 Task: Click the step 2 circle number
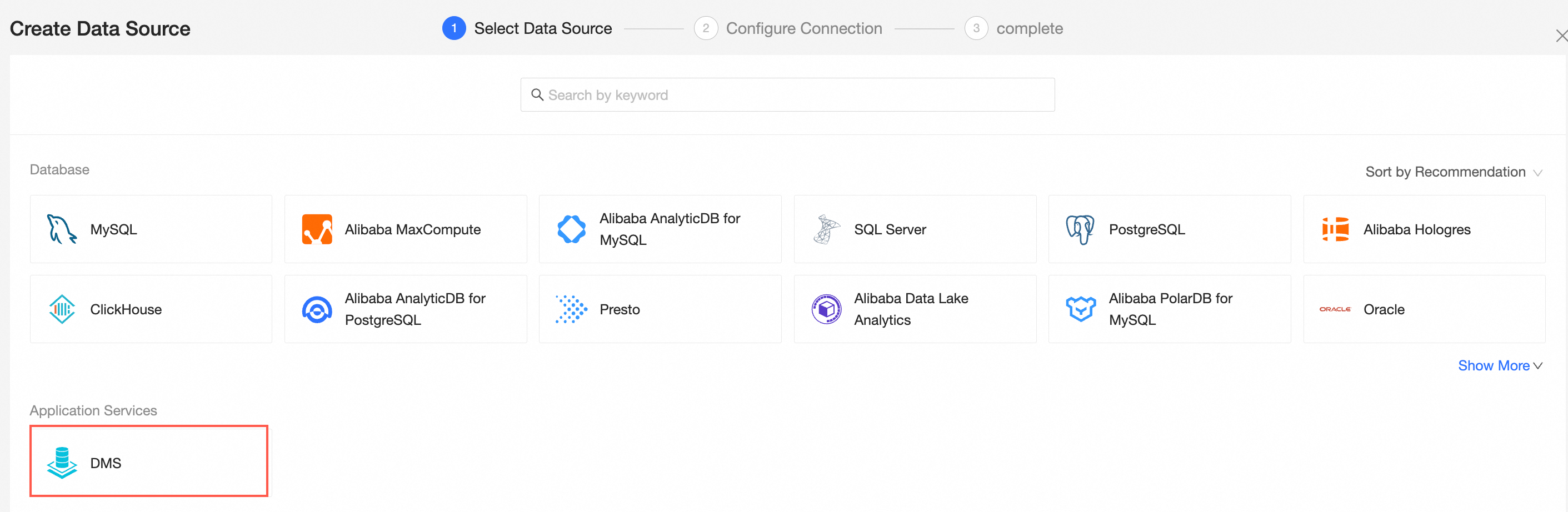[706, 28]
